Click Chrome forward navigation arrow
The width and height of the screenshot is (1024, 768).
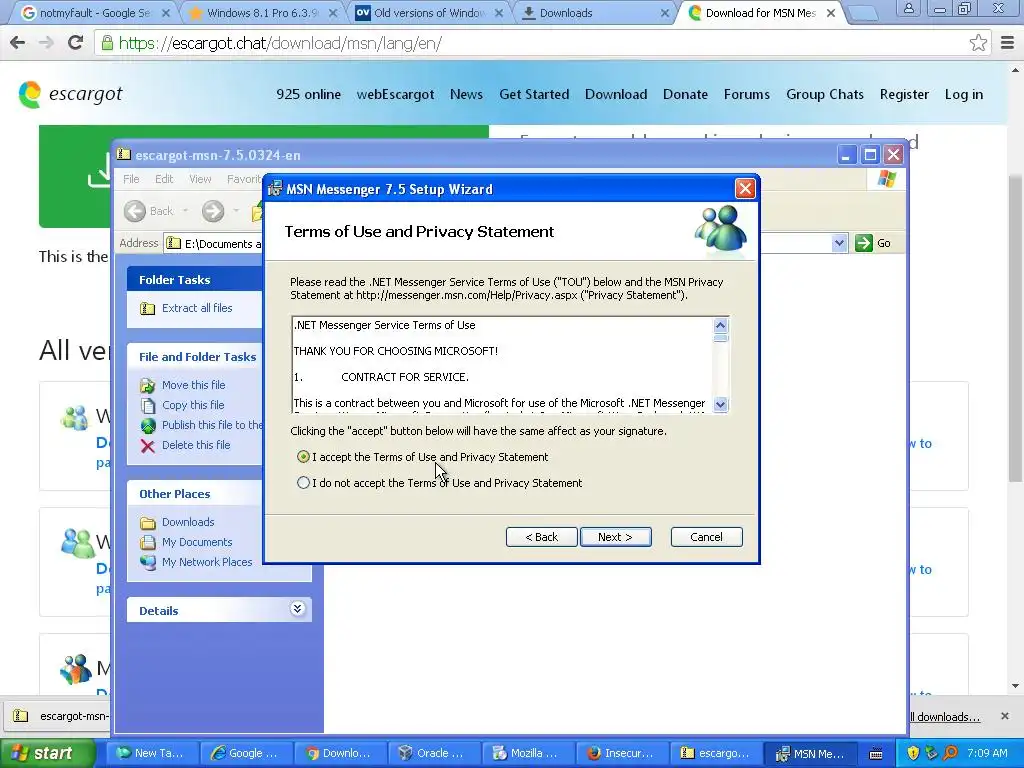[46, 43]
